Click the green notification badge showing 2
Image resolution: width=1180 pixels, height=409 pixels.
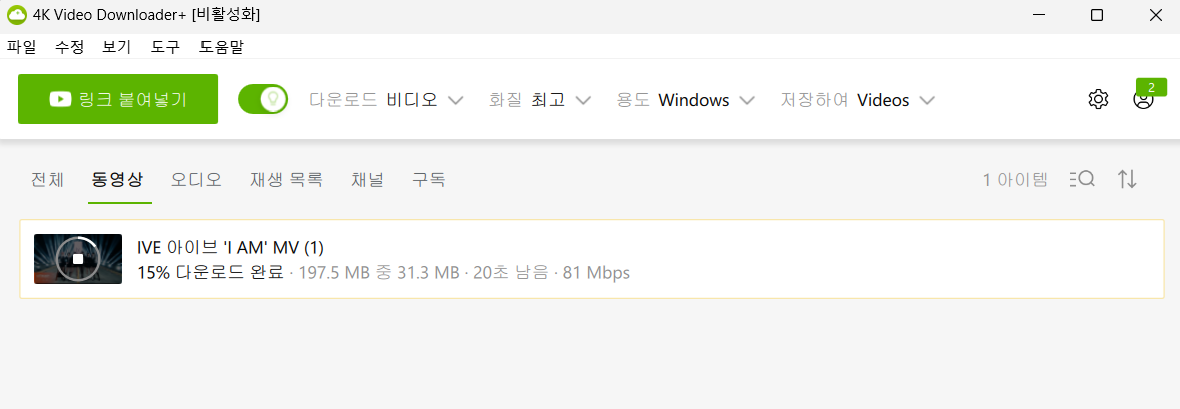pos(1151,87)
